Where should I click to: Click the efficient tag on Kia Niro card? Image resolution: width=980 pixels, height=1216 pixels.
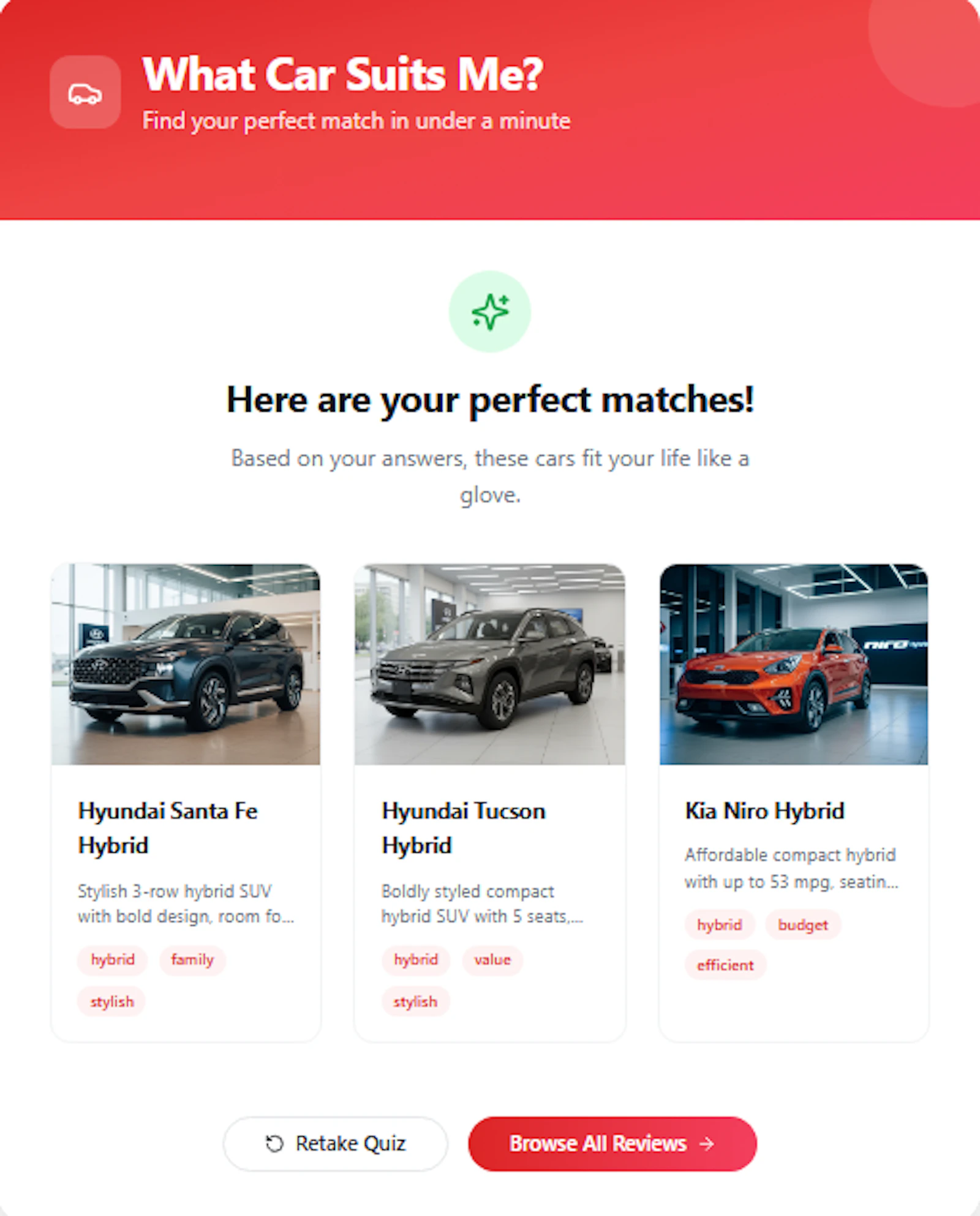coord(725,965)
